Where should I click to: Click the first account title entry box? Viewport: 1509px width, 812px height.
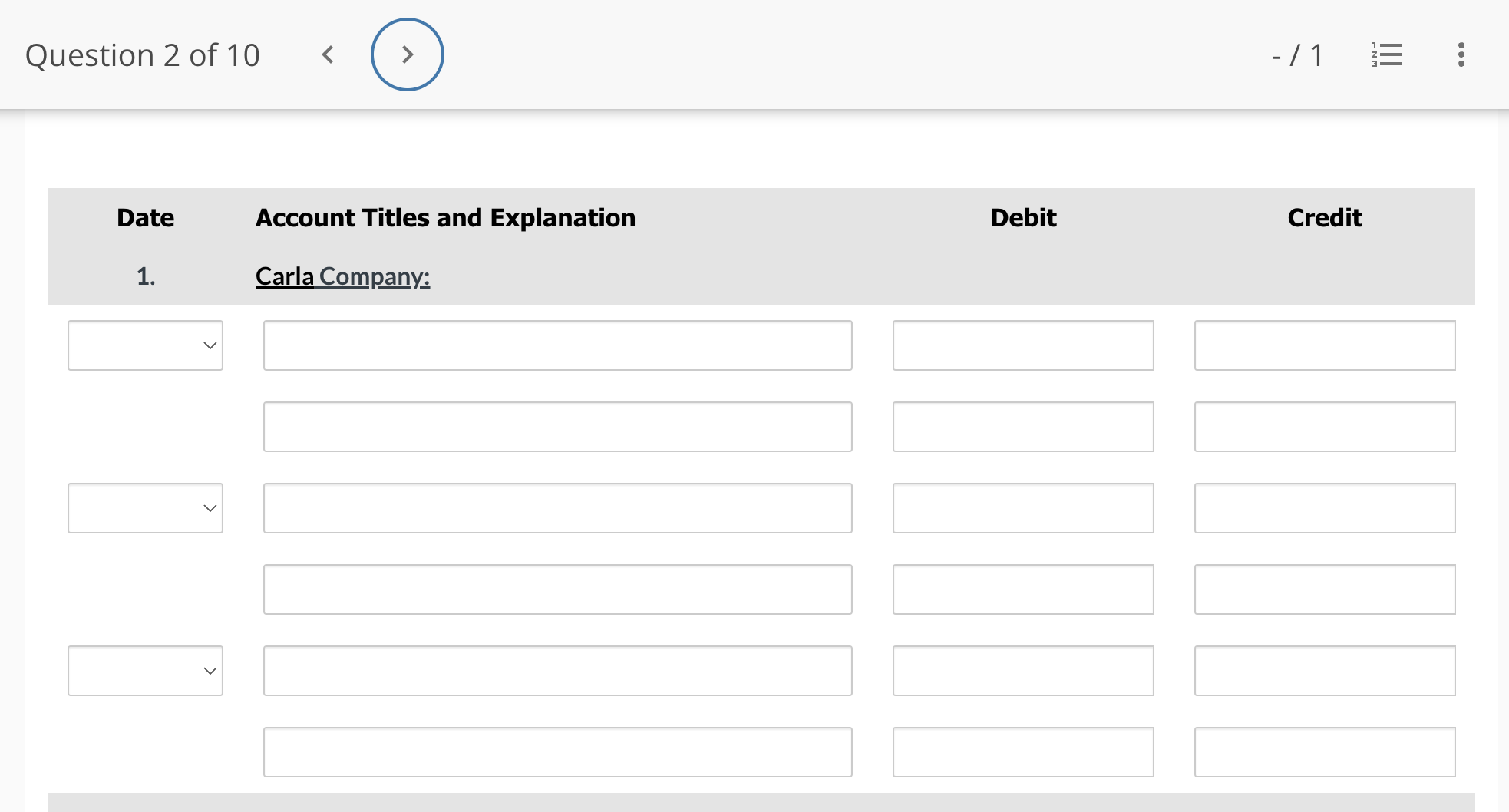pos(558,345)
